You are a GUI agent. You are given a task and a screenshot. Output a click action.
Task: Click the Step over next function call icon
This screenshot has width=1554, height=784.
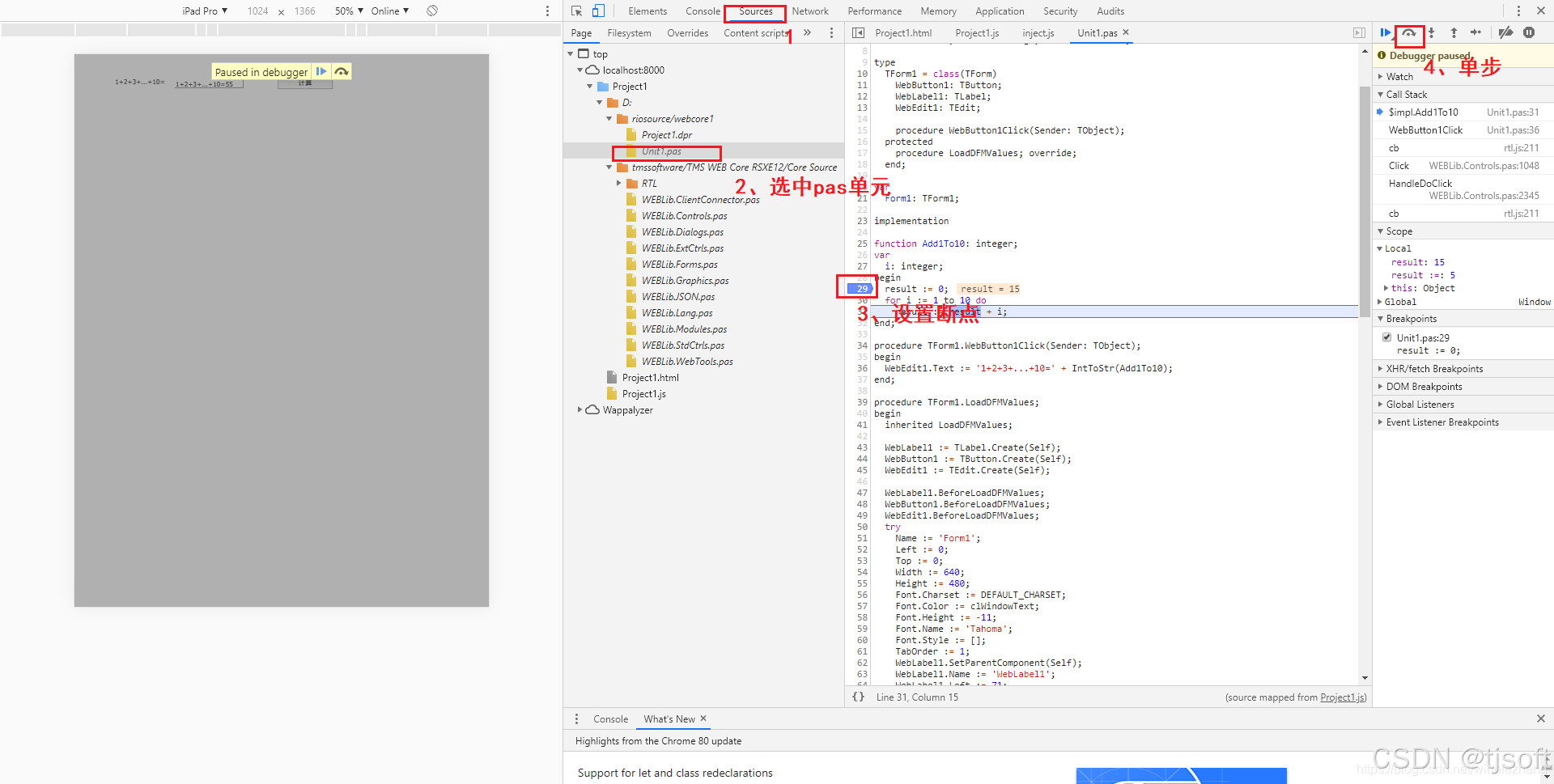1409,32
